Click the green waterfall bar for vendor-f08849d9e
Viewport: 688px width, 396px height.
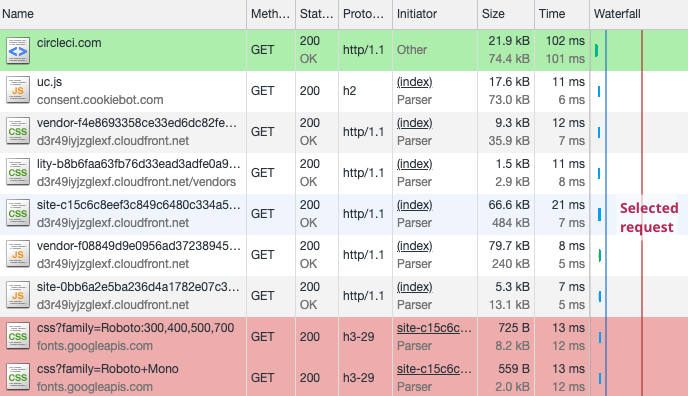tap(599, 255)
